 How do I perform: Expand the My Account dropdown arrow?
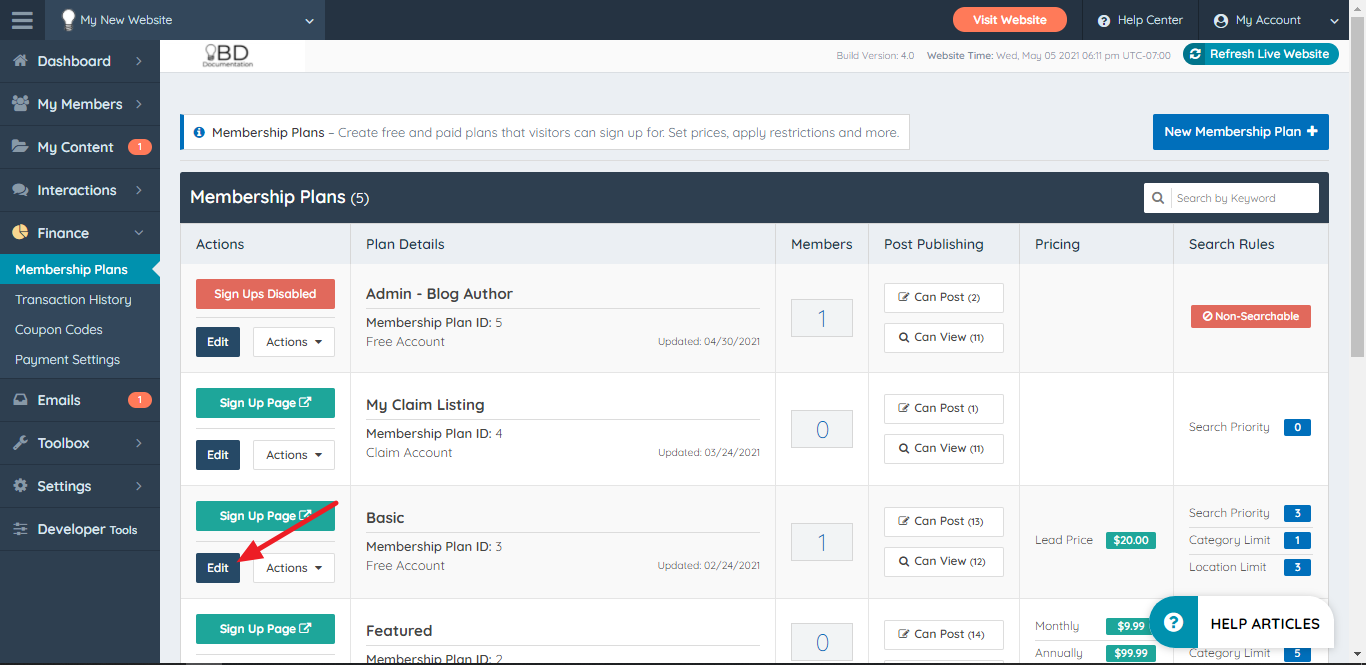pyautogui.click(x=1334, y=21)
